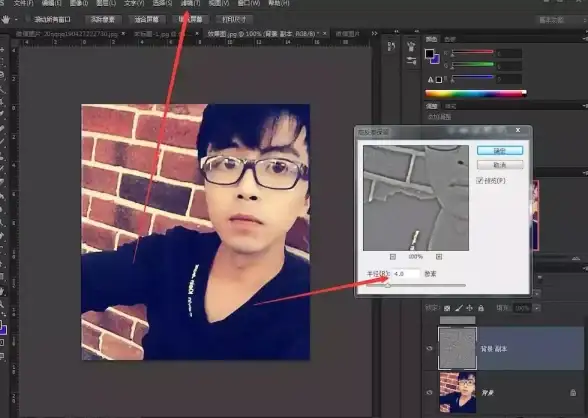This screenshot has width=588, height=418.
Task: Open the workspace switcher dropdown at top right
Action: pos(561,20)
